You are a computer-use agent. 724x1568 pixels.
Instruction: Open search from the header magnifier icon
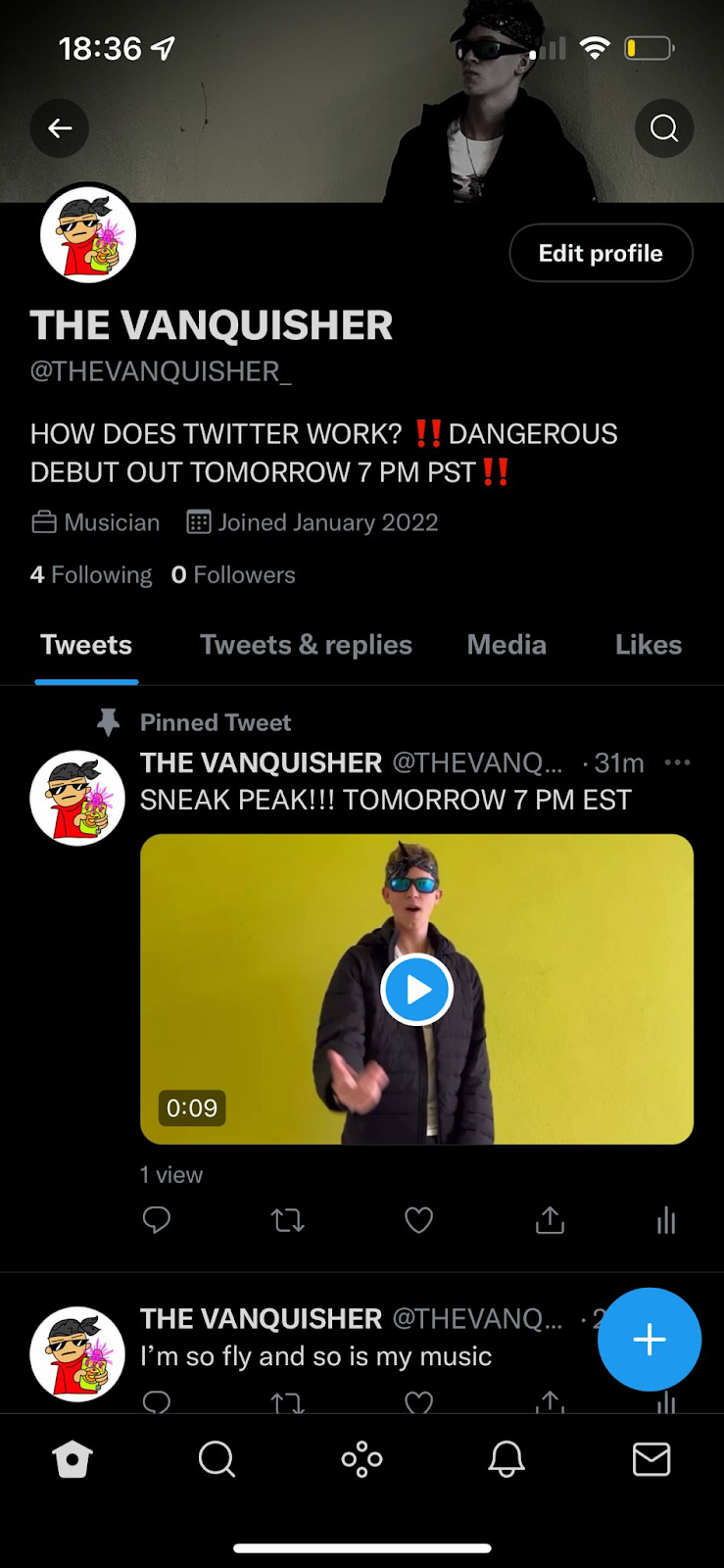[x=664, y=128]
